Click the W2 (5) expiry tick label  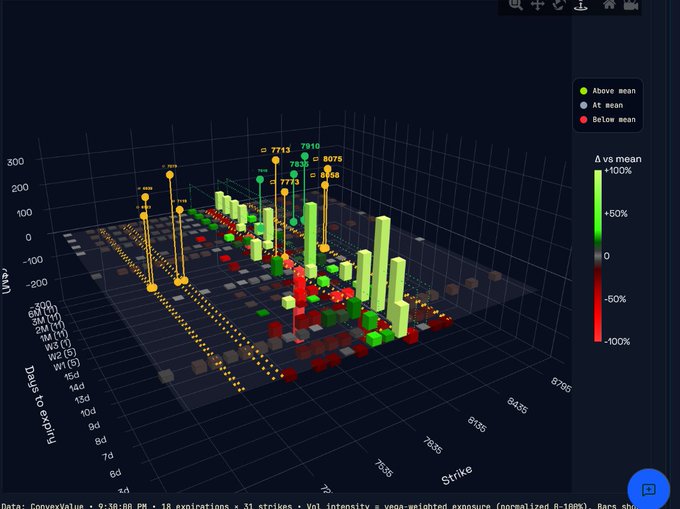point(62,356)
